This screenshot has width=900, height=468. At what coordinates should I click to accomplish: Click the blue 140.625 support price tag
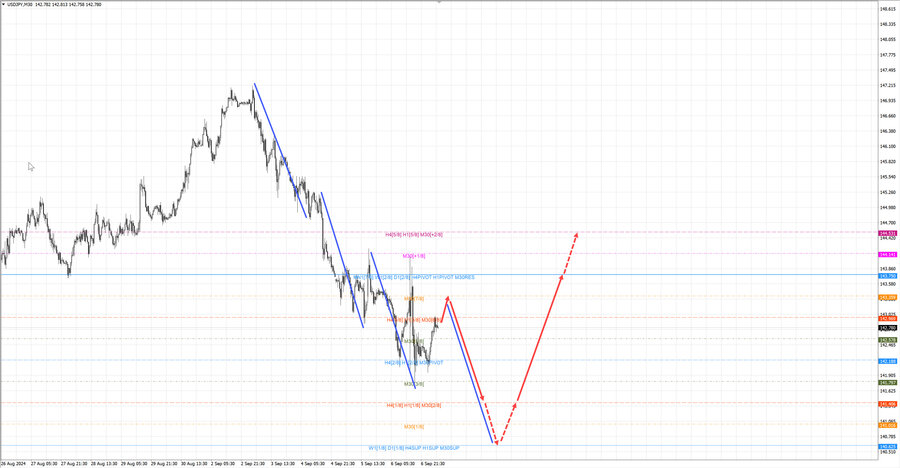point(888,446)
